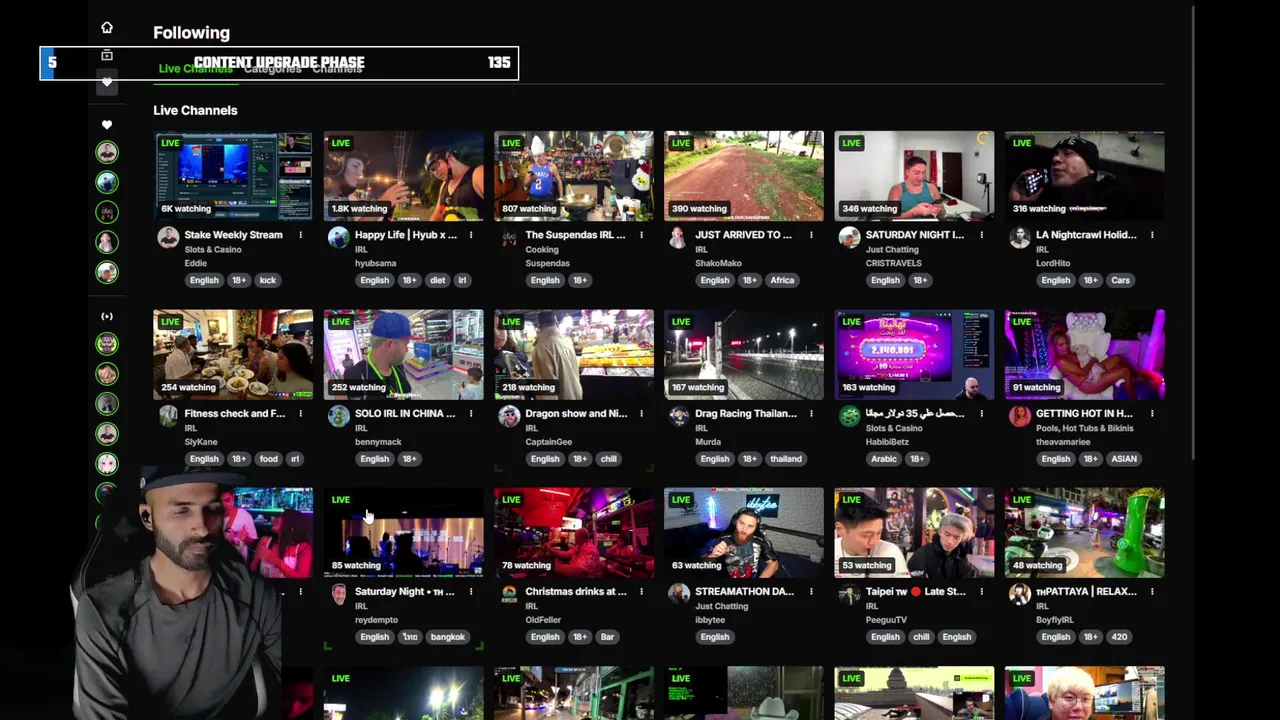
Task: Open PeeguuTV's avatar beside Taipei stream
Action: click(849, 594)
